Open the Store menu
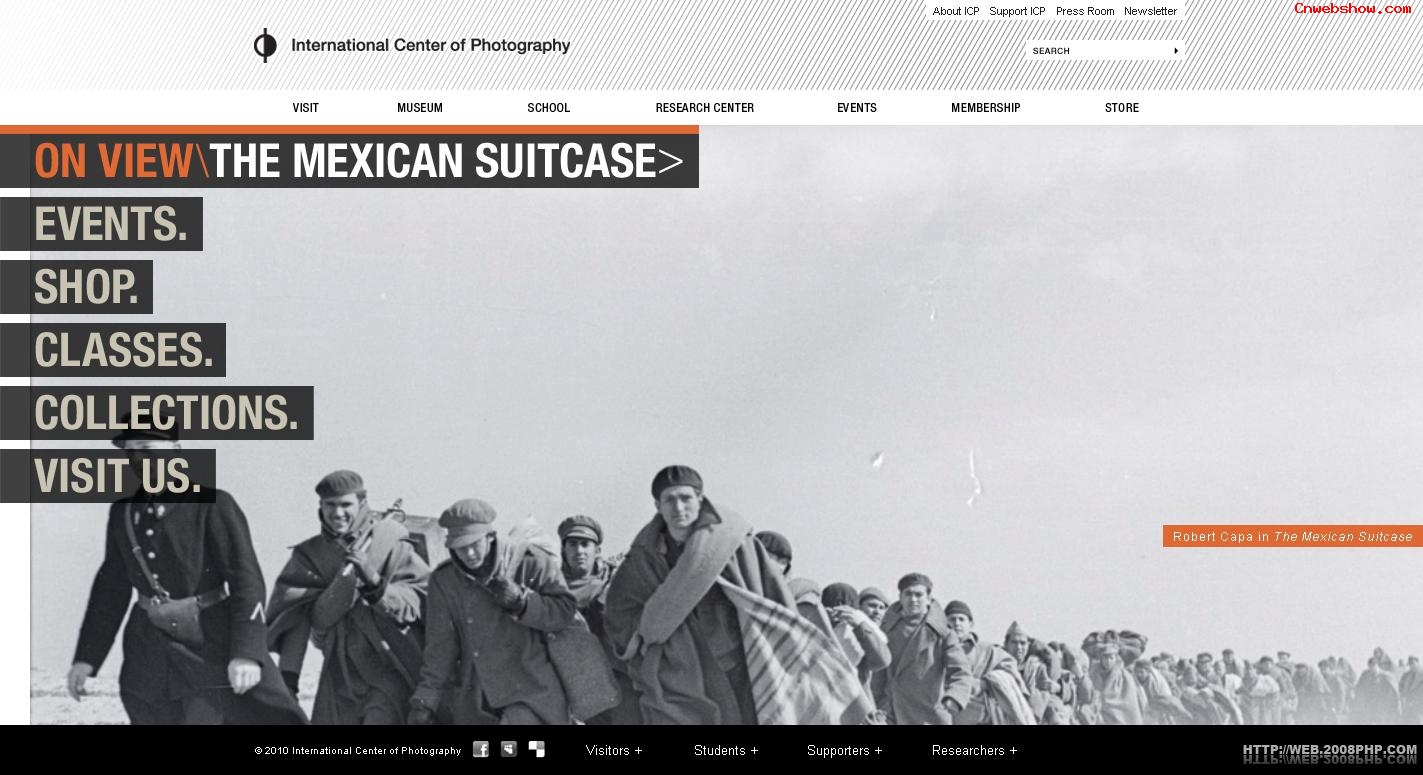This screenshot has width=1423, height=775. pyautogui.click(x=1122, y=108)
